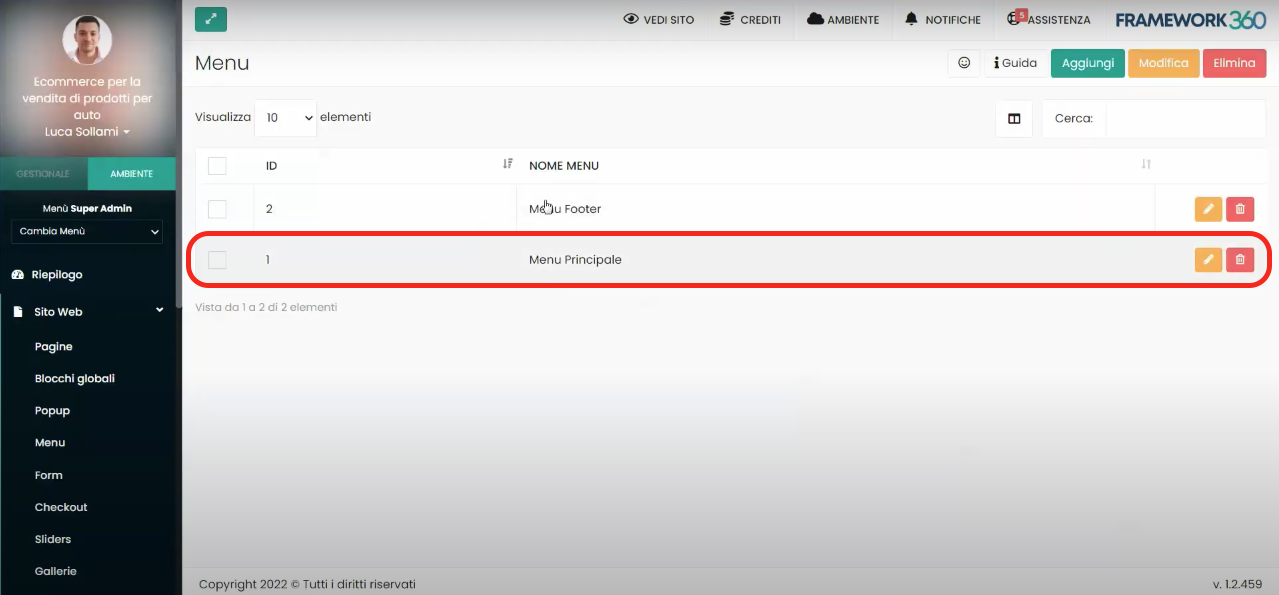Viewport: 1279px width, 595px height.
Task: Click the green fullscreen expand icon
Action: pos(211,19)
